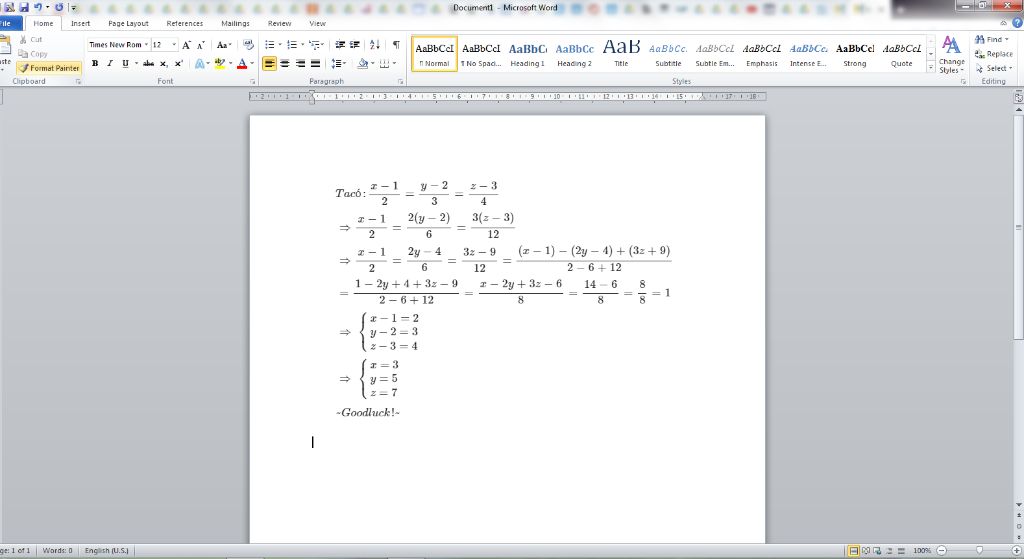The image size is (1024, 559).
Task: Open the font size dropdown
Action: 174,45
